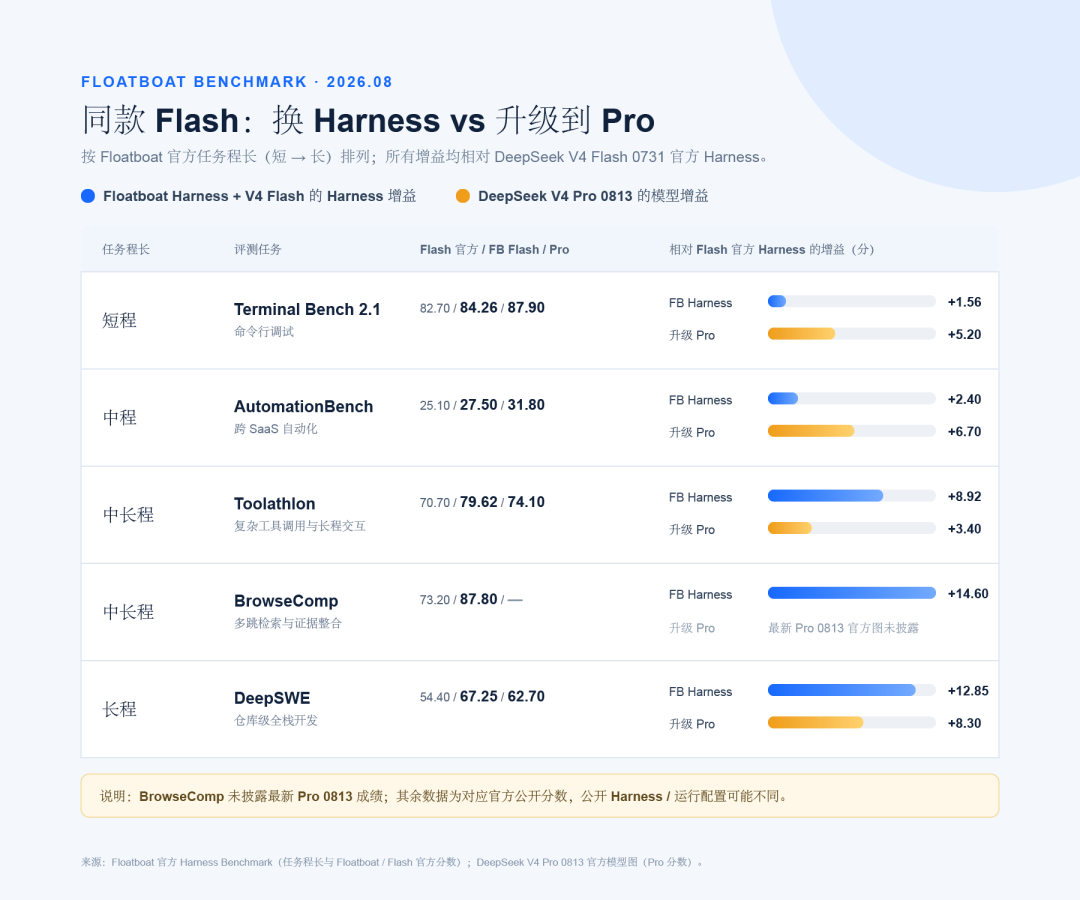Click the 仓库级全栈开发 description
The width and height of the screenshot is (1080, 900).
coord(276,720)
